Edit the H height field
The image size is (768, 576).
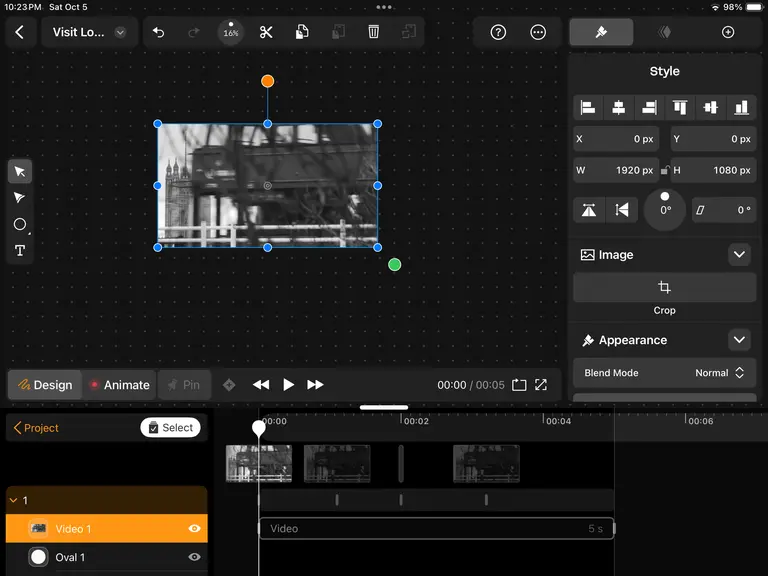coord(713,170)
